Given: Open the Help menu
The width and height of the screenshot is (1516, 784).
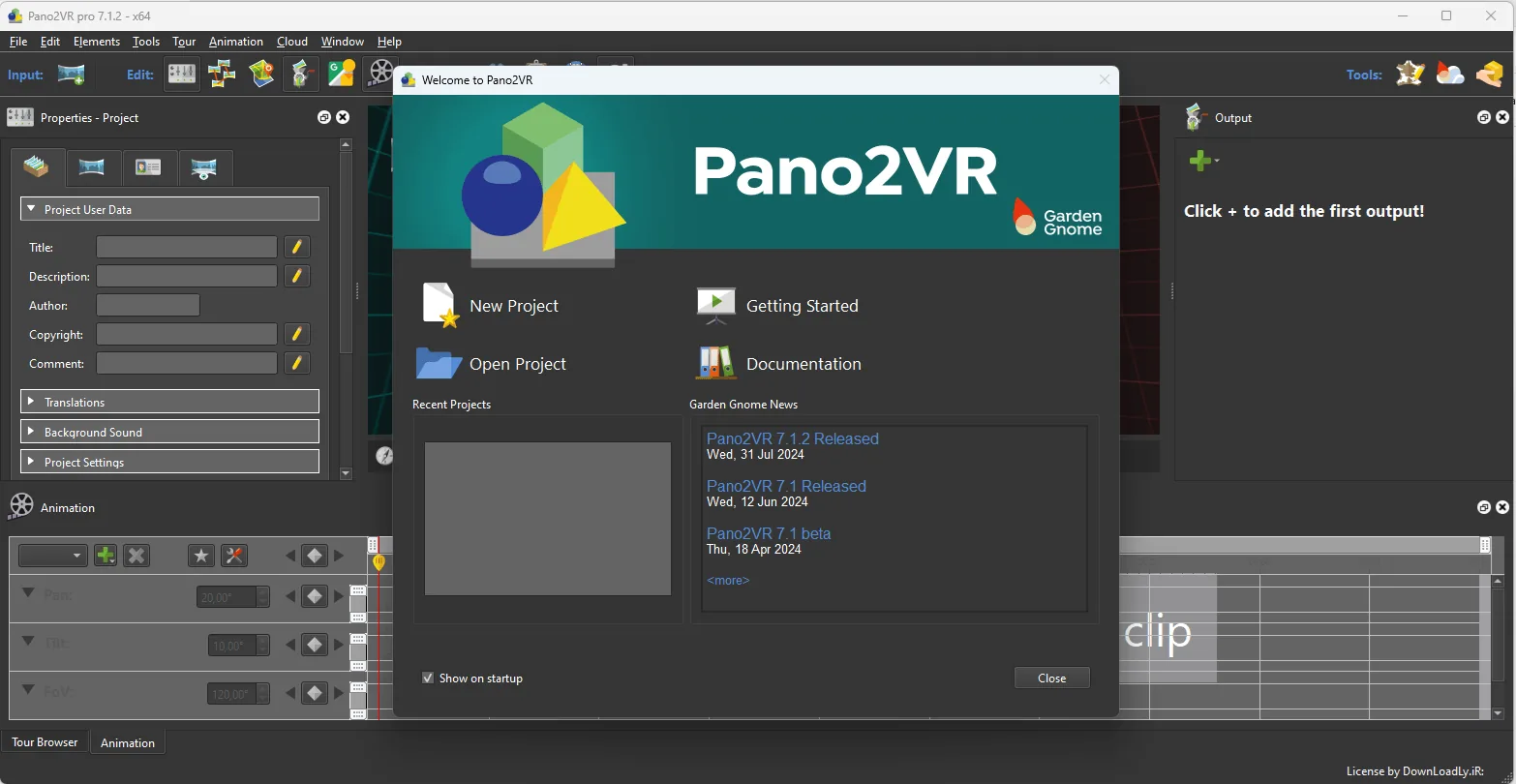Looking at the screenshot, I should [389, 42].
